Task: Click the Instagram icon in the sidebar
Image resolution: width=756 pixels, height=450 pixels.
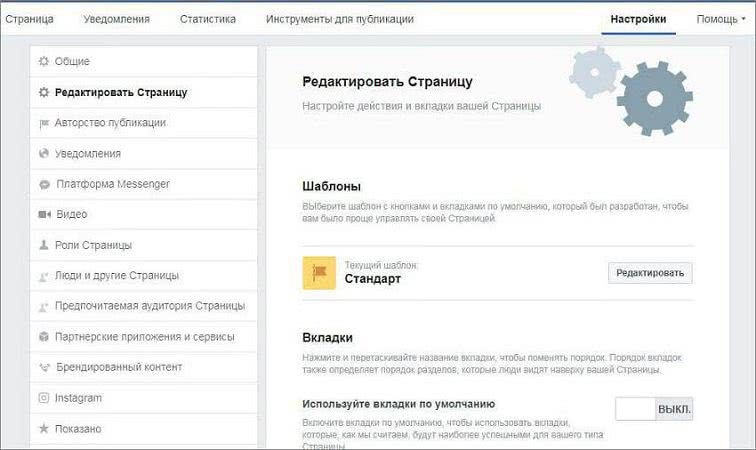Action: pyautogui.click(x=43, y=398)
